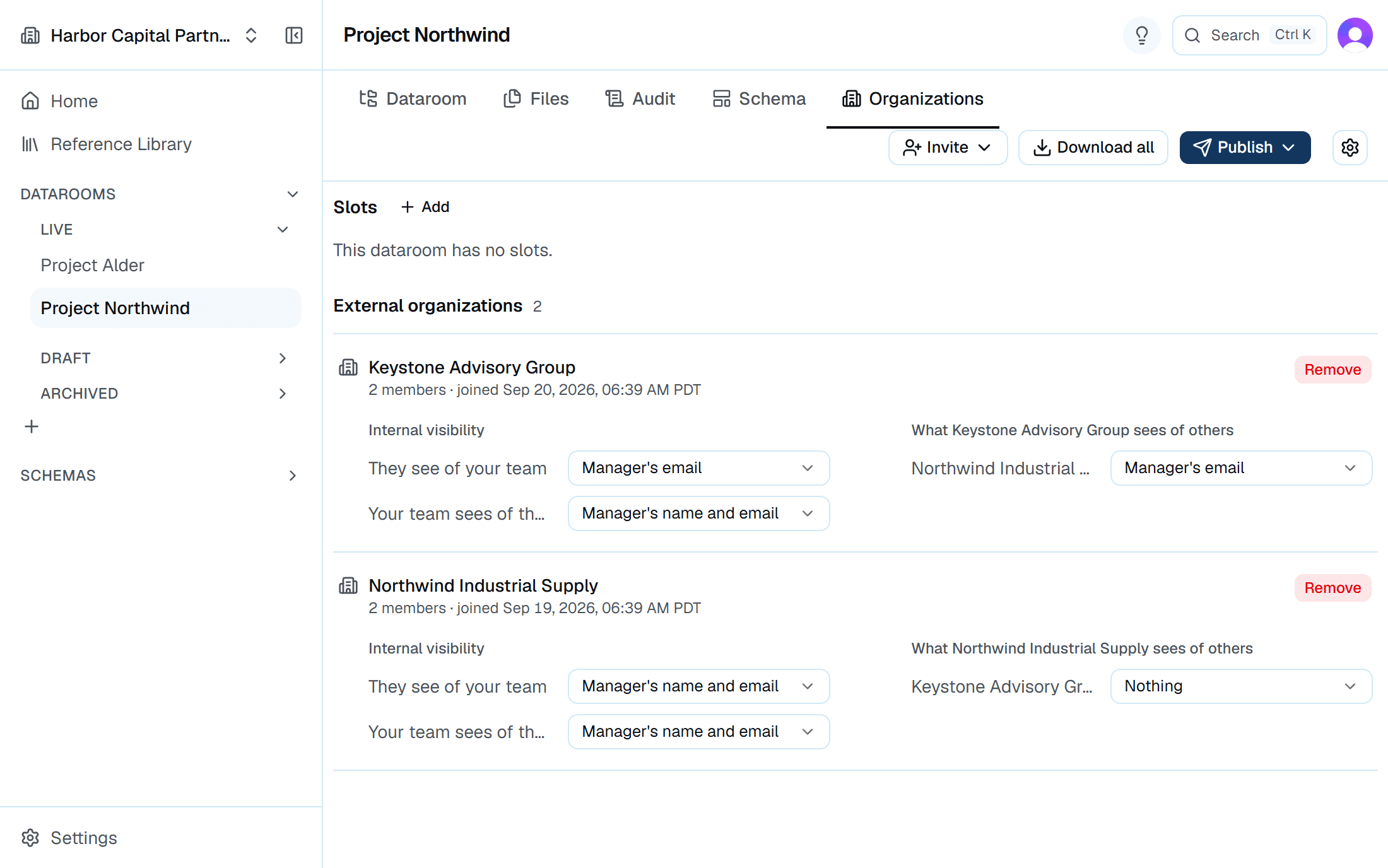Open Northwind Industrial visibility dropdown for Keystone

pos(1241,468)
